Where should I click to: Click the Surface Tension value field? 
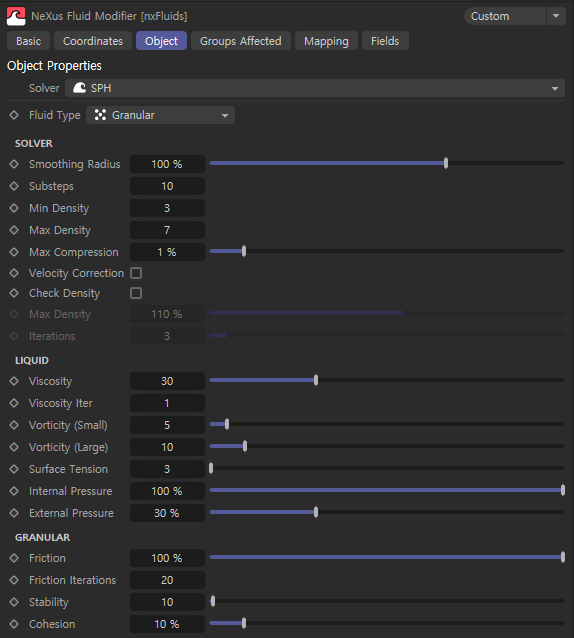coord(167,469)
